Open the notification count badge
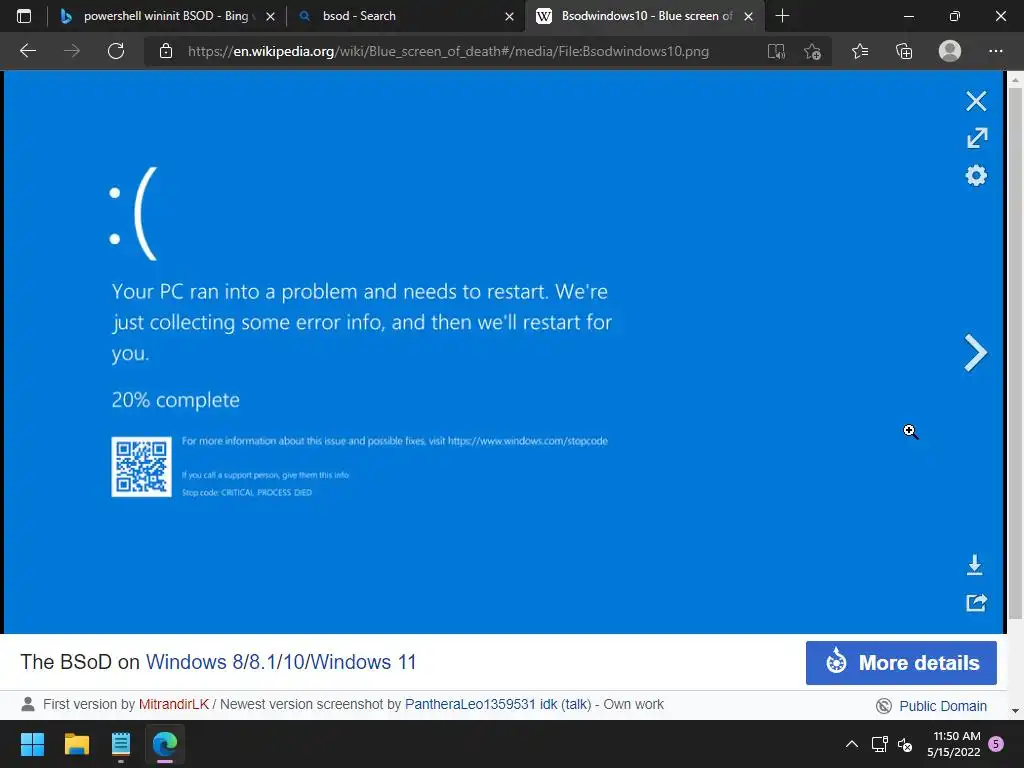This screenshot has width=1024, height=768. 996,744
